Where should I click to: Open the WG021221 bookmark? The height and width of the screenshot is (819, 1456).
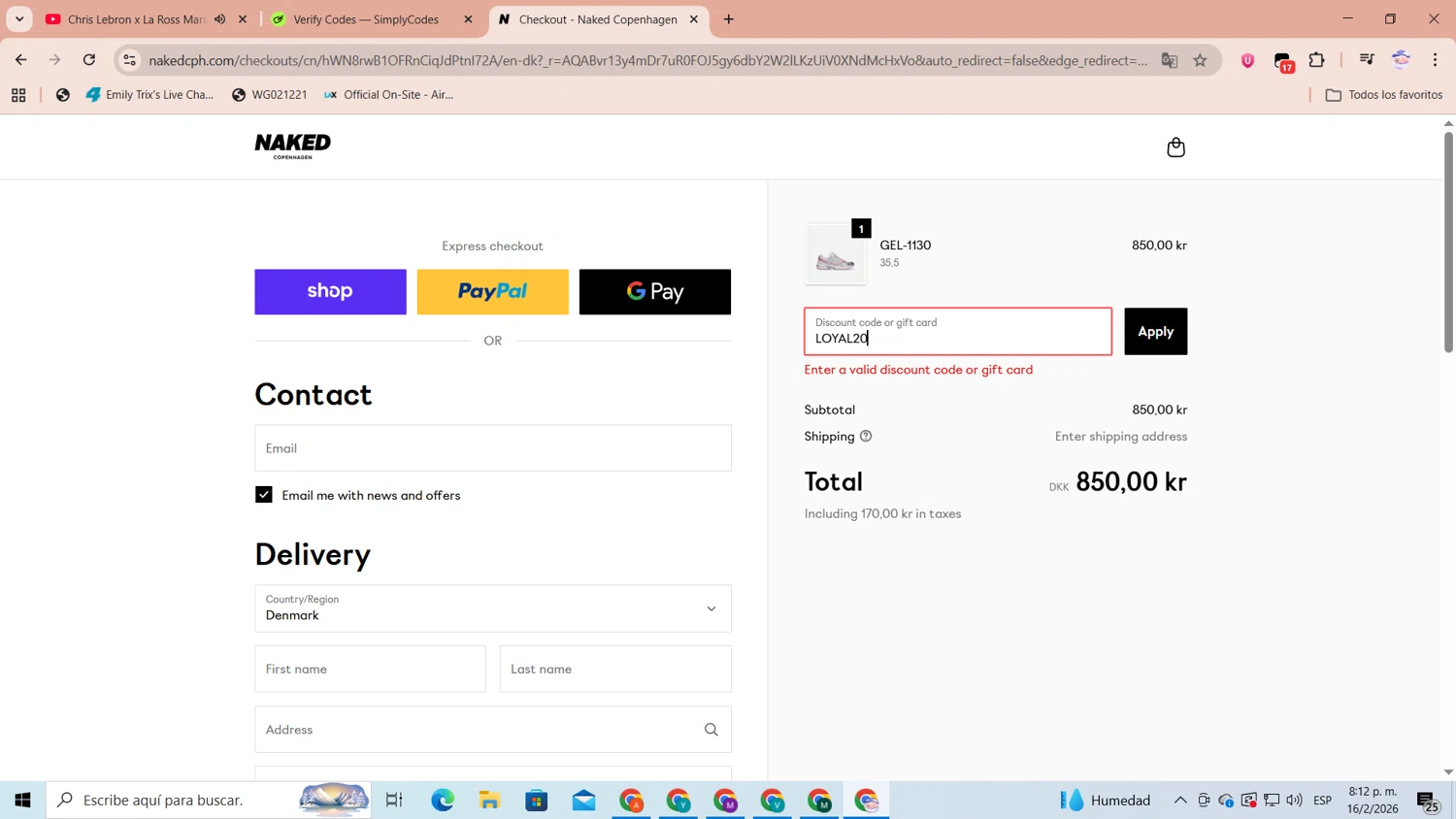(269, 95)
